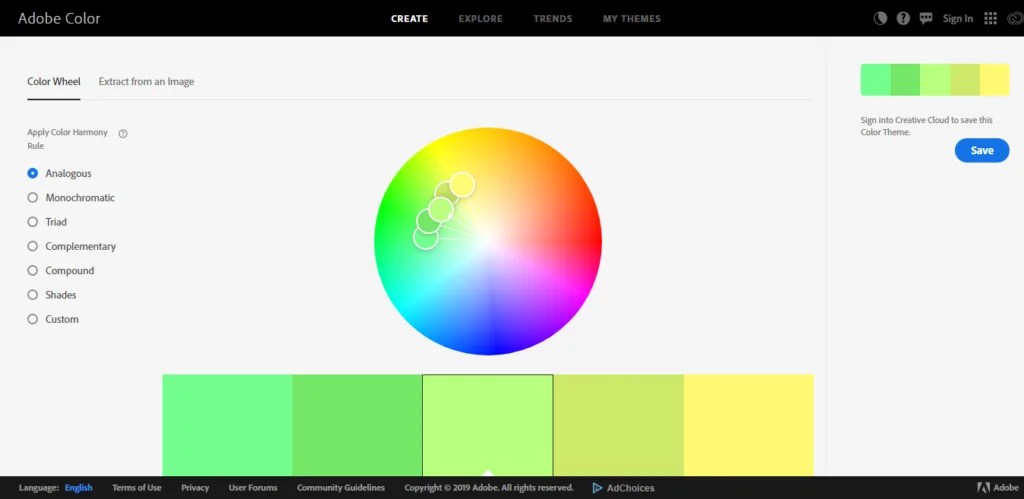Click the yellow handle on color wheel
Image resolution: width=1024 pixels, height=499 pixels.
[x=462, y=185]
